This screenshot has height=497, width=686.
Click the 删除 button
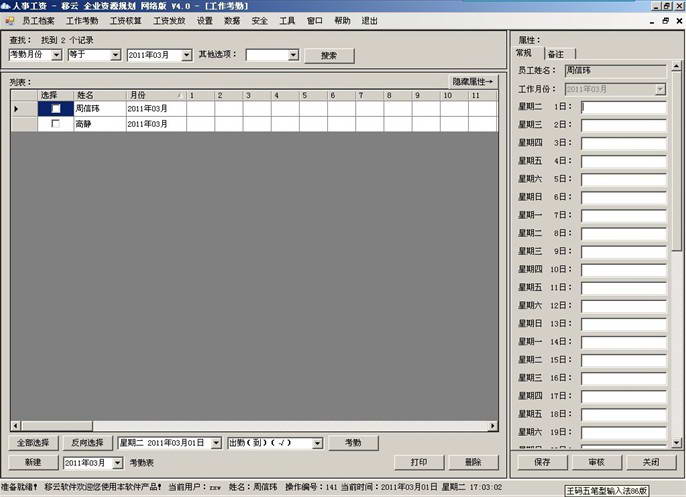coord(473,462)
